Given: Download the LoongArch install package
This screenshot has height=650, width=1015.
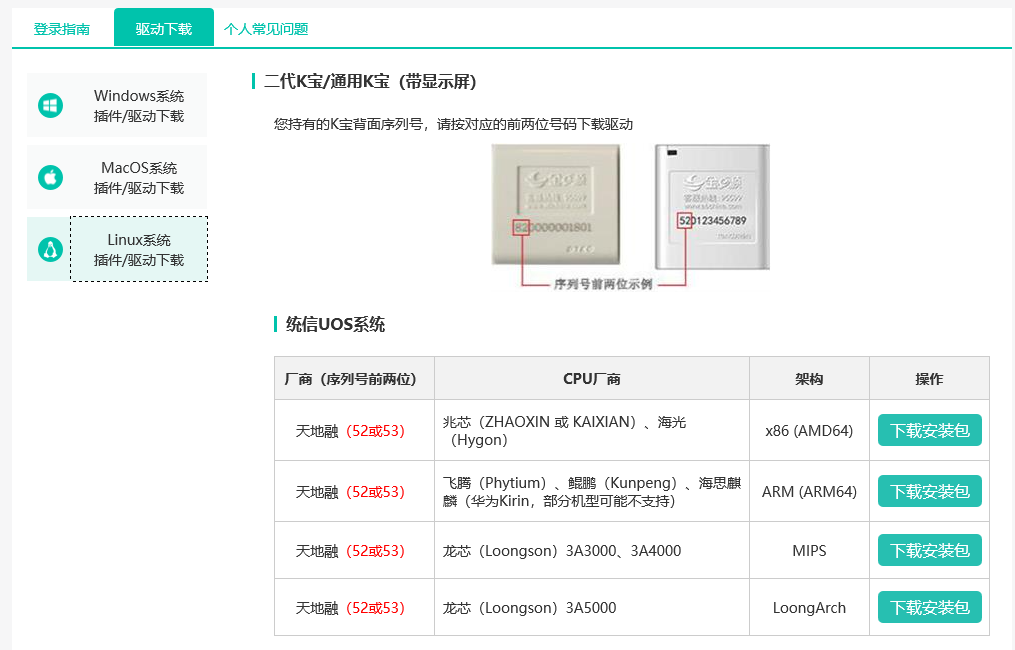Looking at the screenshot, I should (x=930, y=607).
